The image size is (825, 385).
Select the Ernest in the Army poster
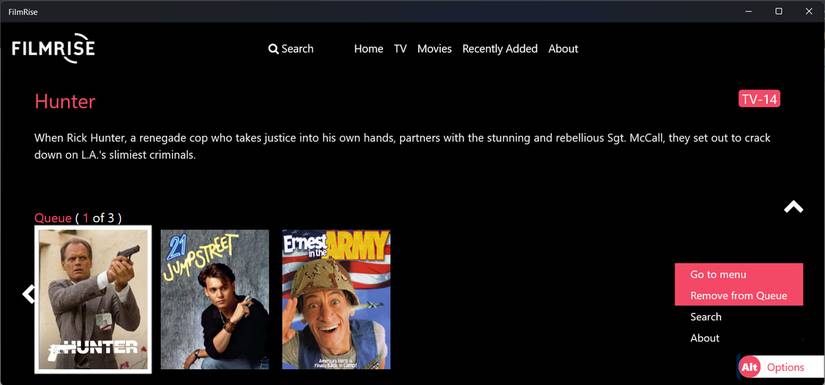[x=336, y=299]
